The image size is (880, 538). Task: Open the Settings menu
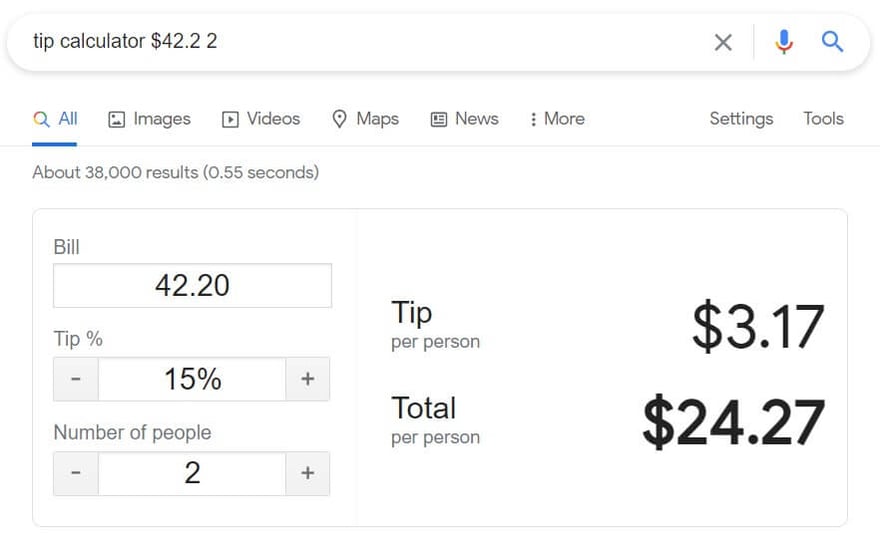coord(741,119)
